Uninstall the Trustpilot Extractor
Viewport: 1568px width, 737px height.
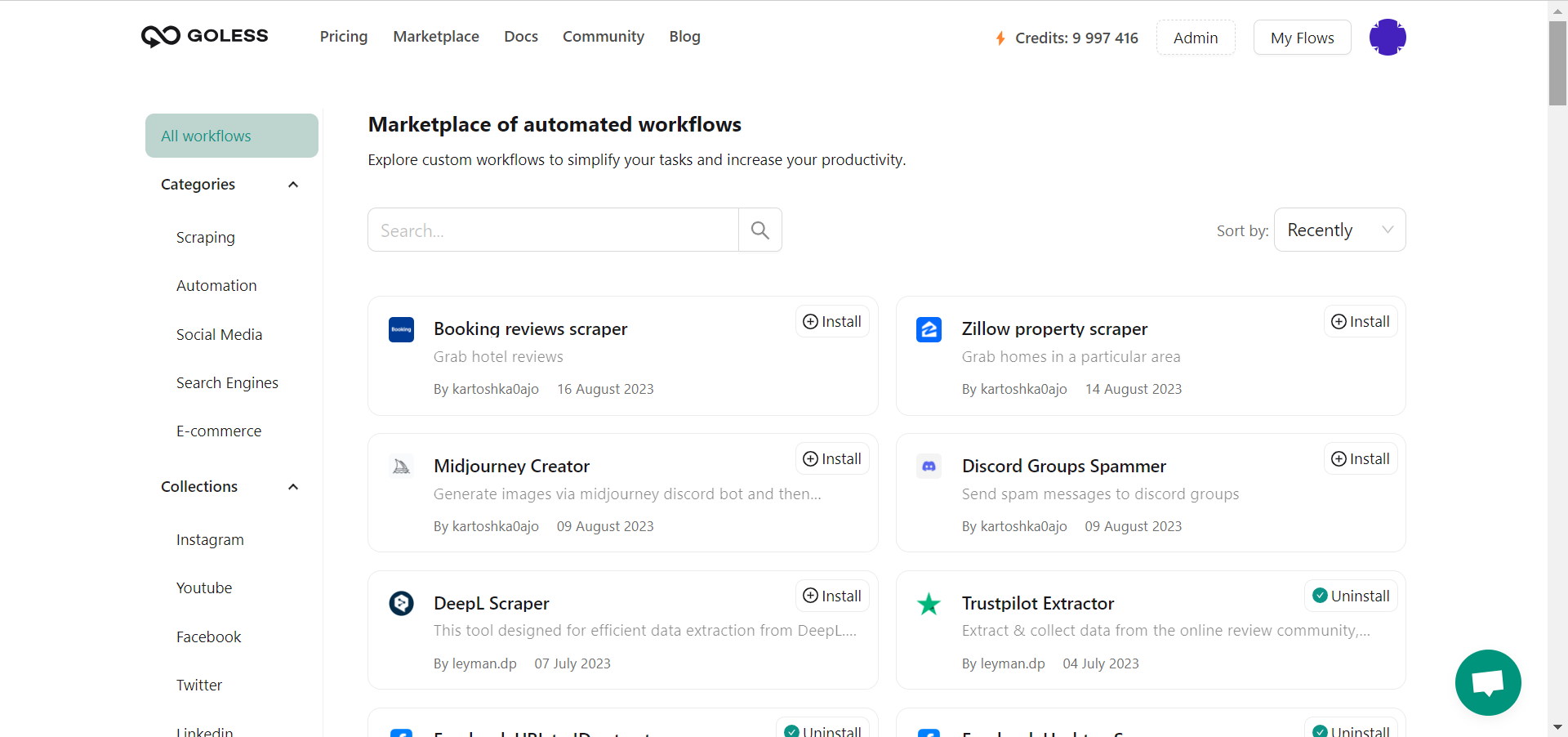tap(1351, 596)
